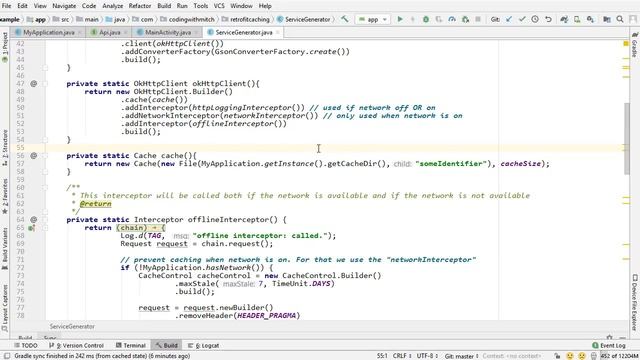The image size is (640, 360).
Task: Toggle the Gradle panel on right edge
Action: 635,45
